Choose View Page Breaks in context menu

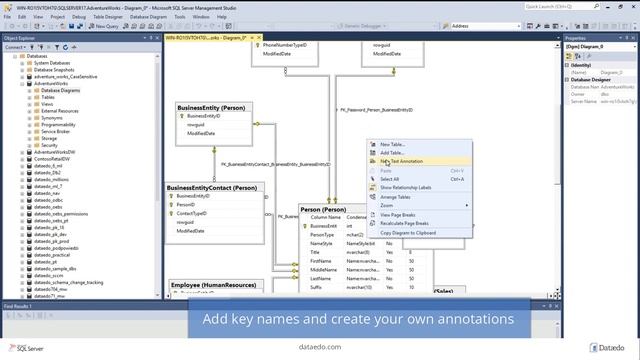420,215
